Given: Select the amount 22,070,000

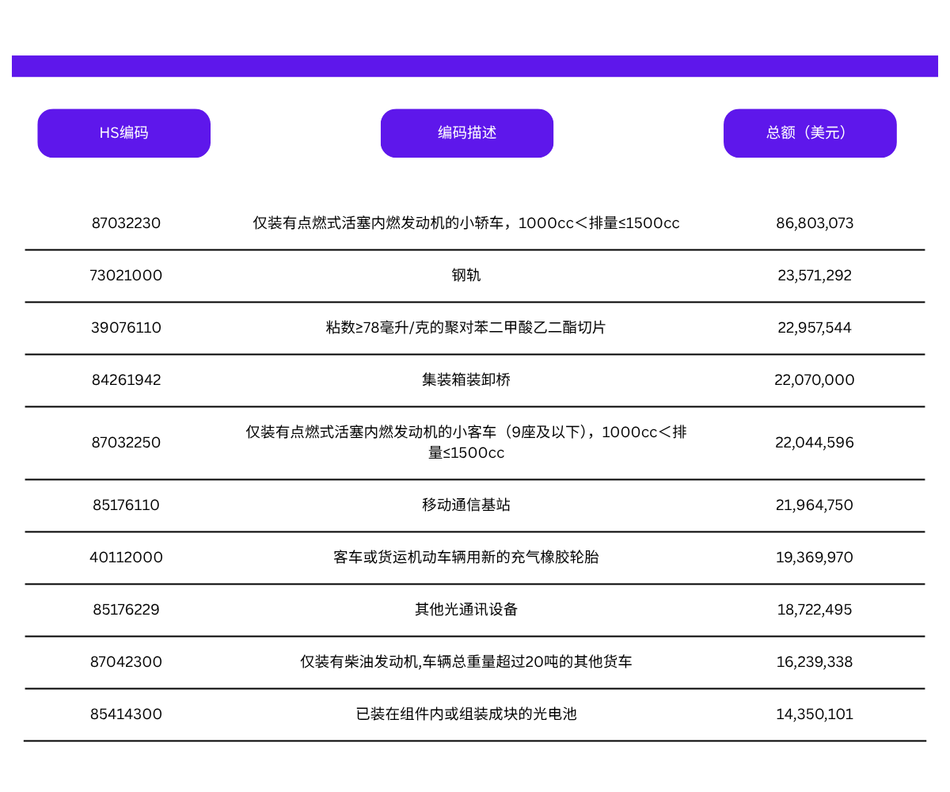Looking at the screenshot, I should (x=814, y=380).
